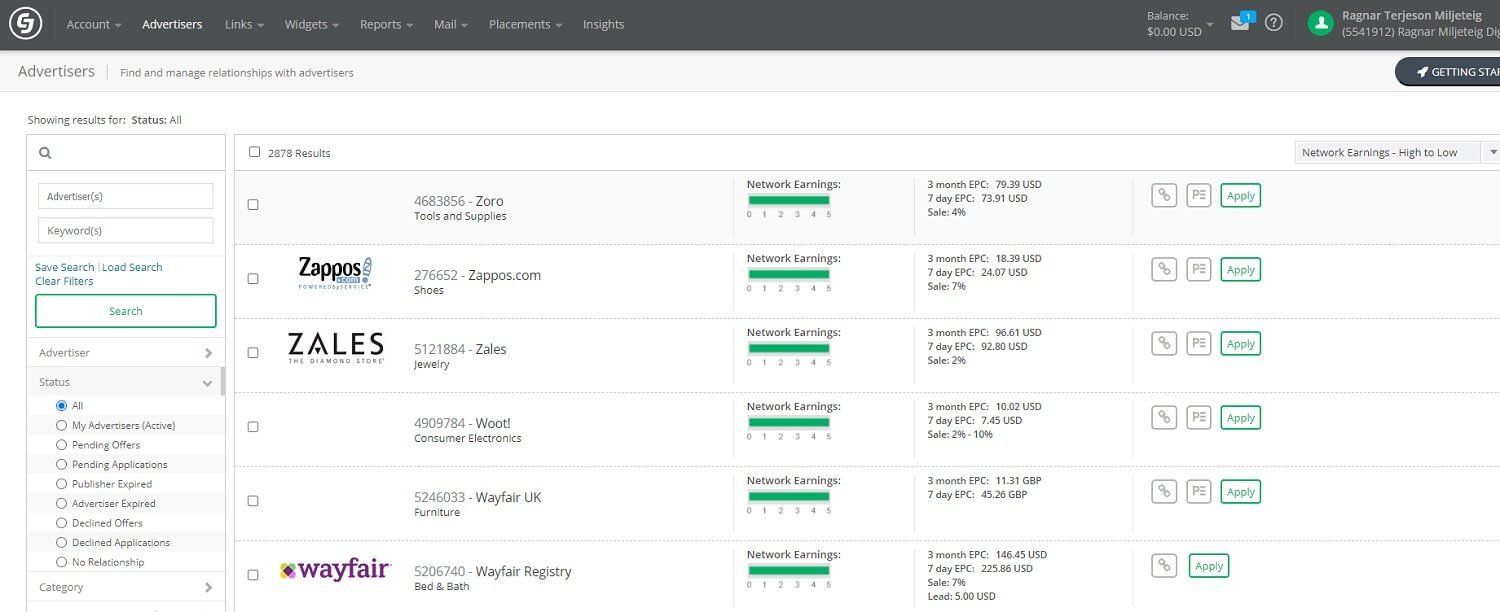Open the Widgets menu dropdown
This screenshot has height=612, width=1500.
click(x=311, y=24)
